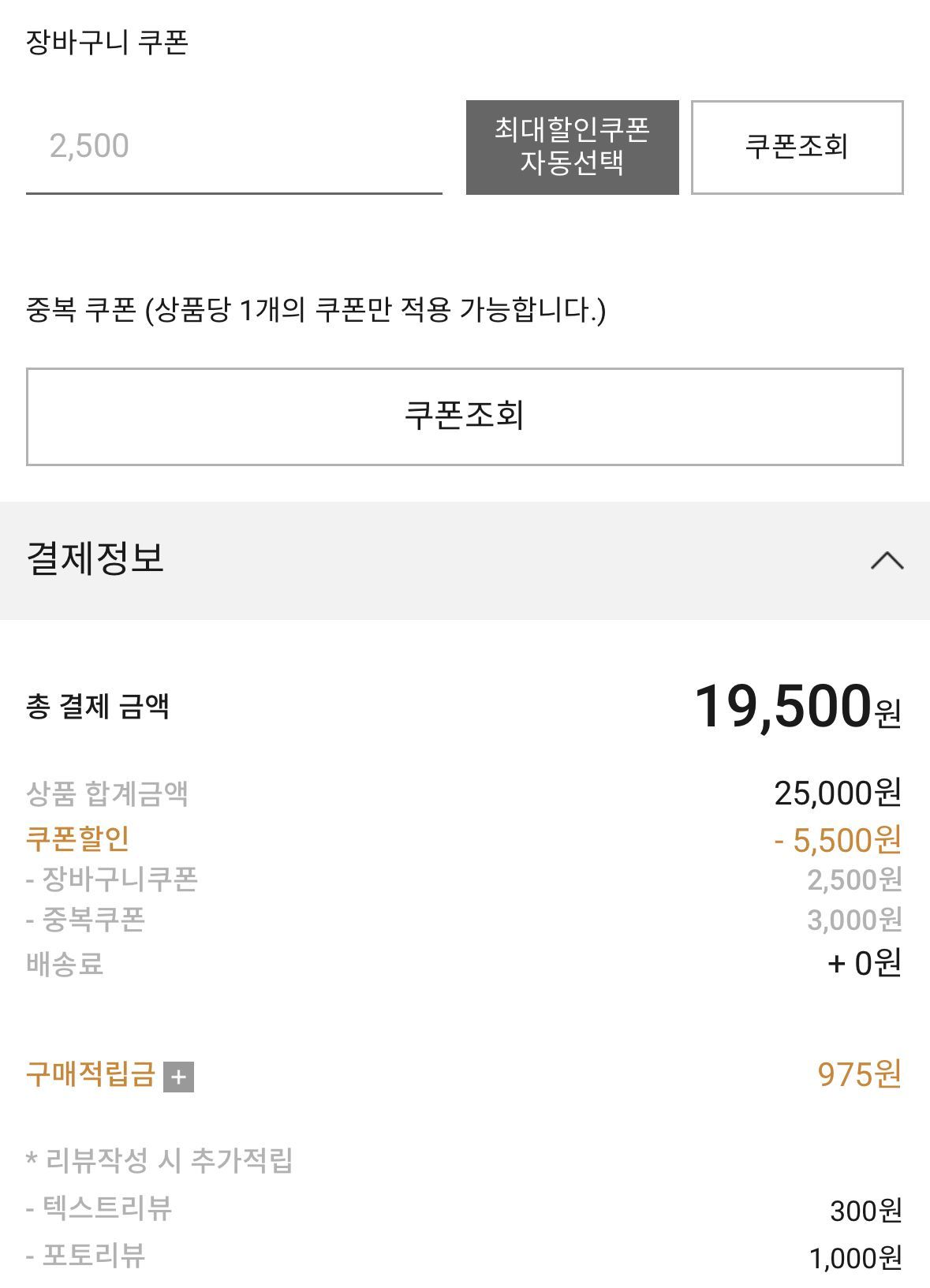Tap the 쿠폰할인 label
The width and height of the screenshot is (930, 1288).
pos(77,838)
